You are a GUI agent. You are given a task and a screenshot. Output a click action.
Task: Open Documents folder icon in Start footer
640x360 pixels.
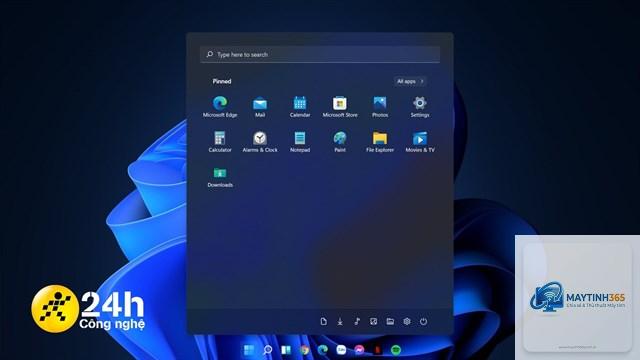coord(323,322)
